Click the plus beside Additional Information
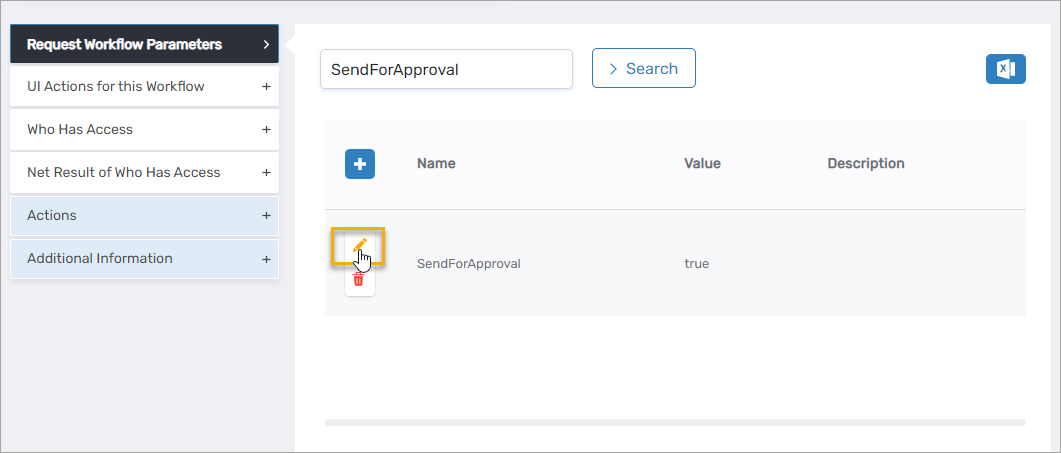This screenshot has width=1061, height=453. tap(266, 259)
